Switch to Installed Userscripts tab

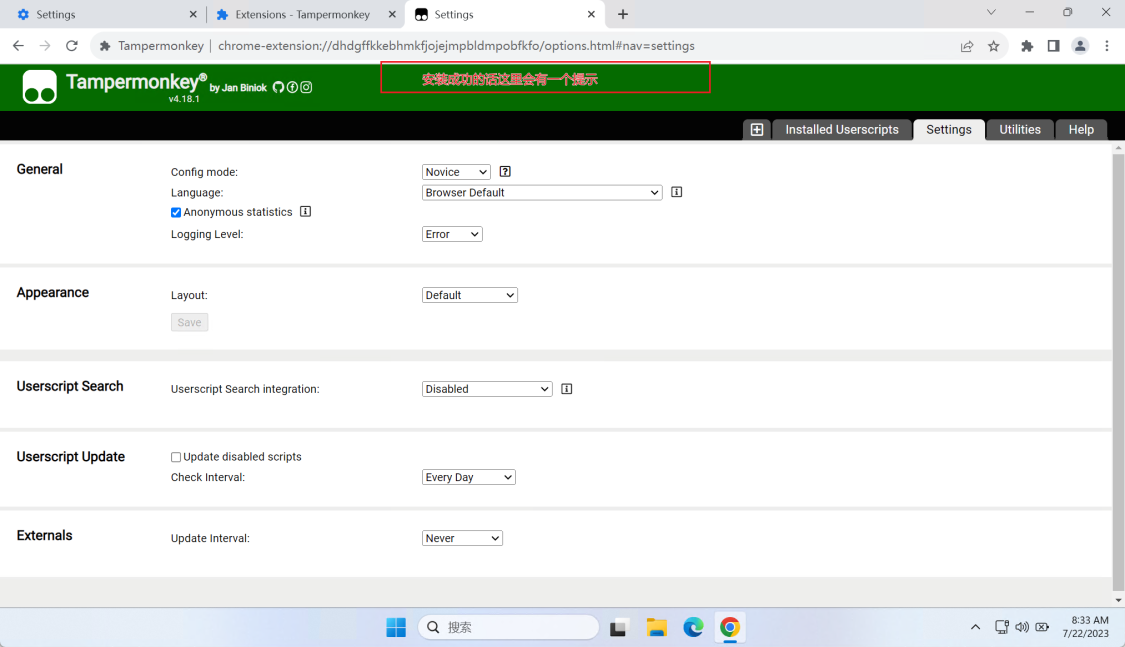(x=842, y=130)
